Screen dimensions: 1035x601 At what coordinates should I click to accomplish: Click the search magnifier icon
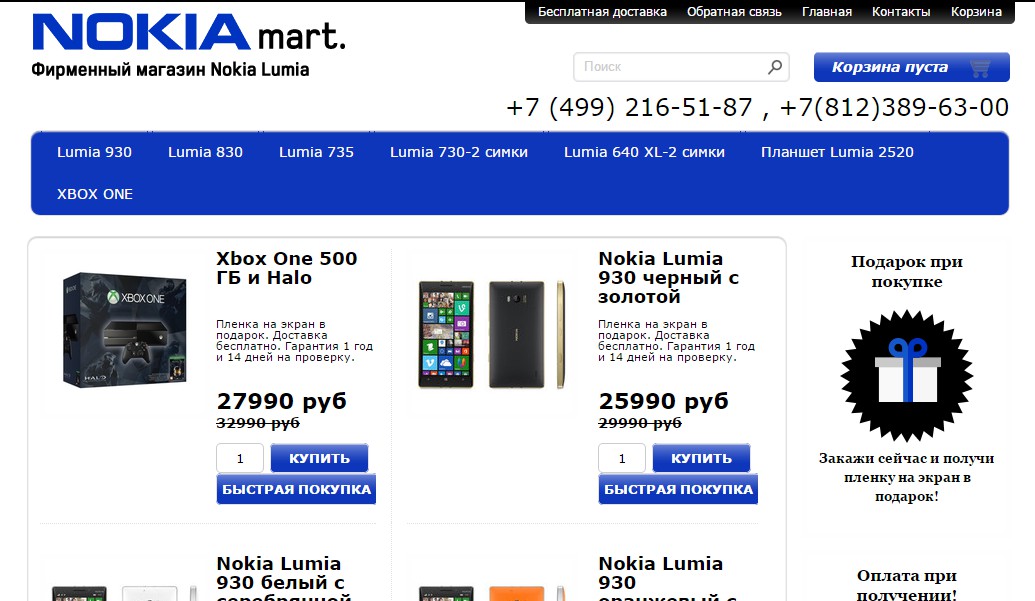775,67
